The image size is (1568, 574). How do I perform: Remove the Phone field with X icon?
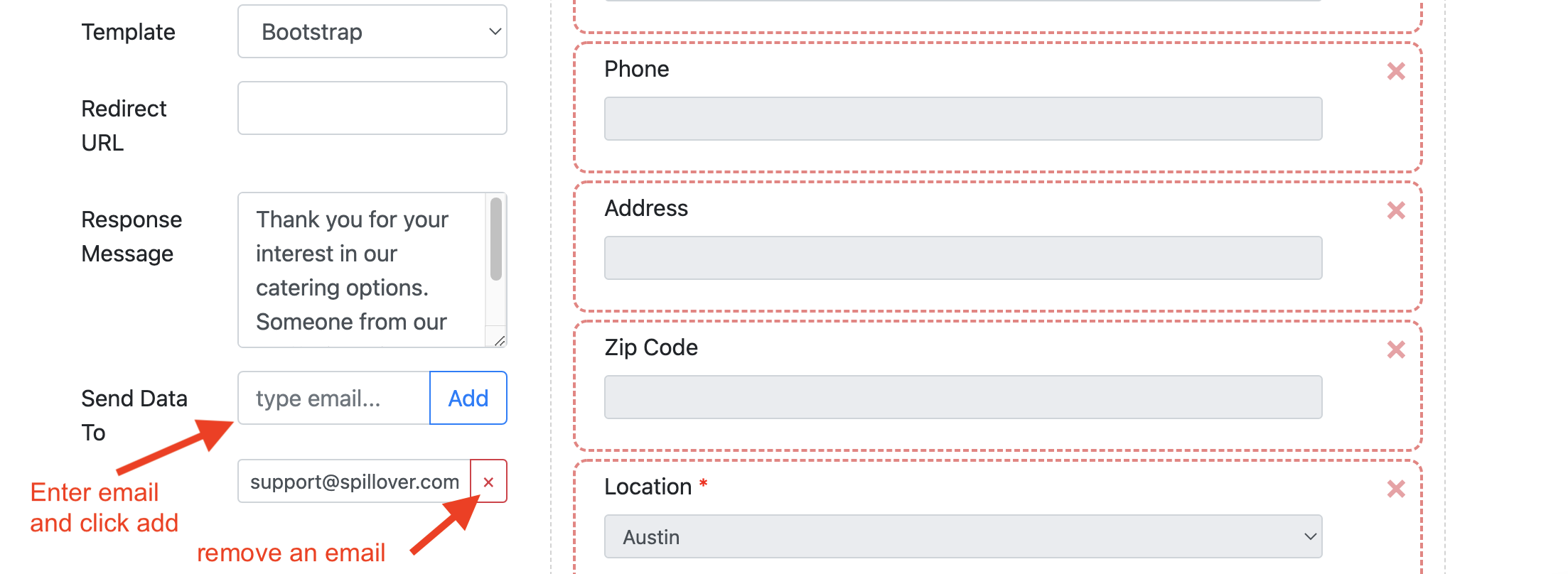tap(1396, 71)
